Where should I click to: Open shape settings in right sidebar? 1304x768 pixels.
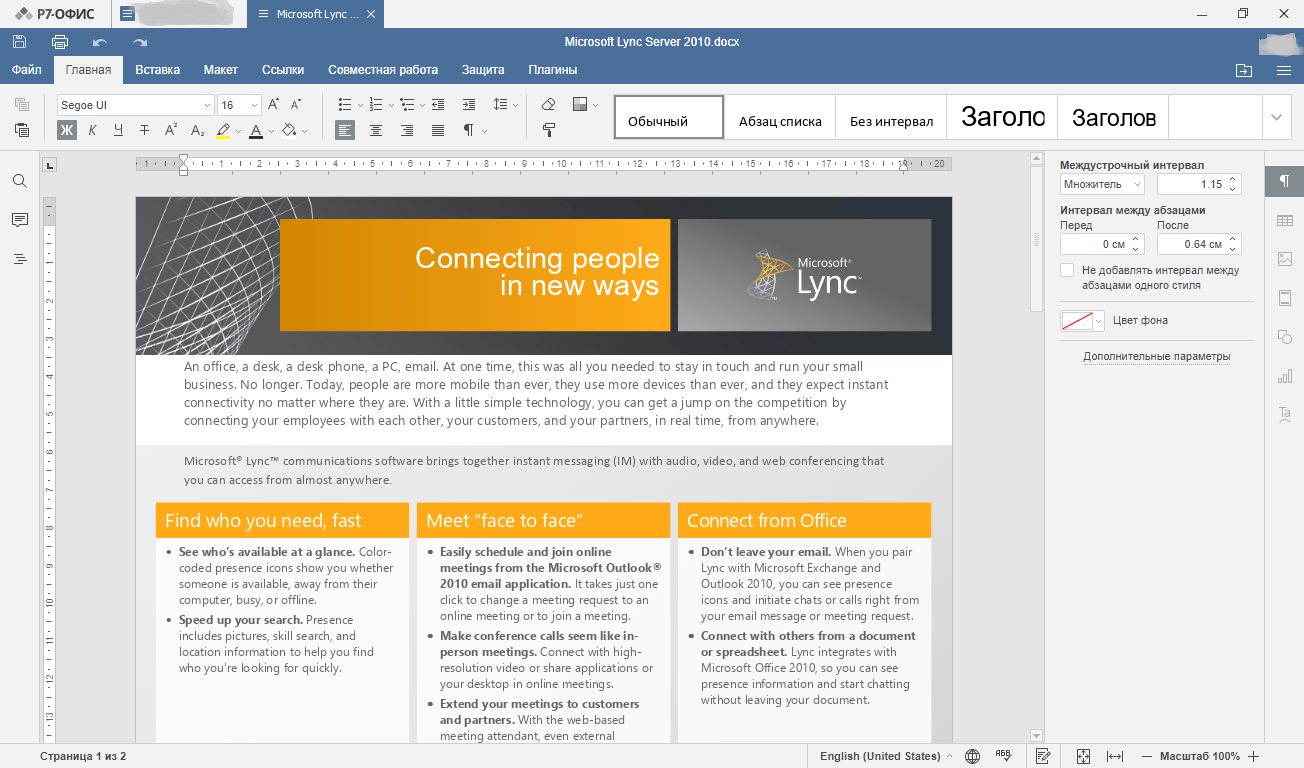[x=1284, y=337]
